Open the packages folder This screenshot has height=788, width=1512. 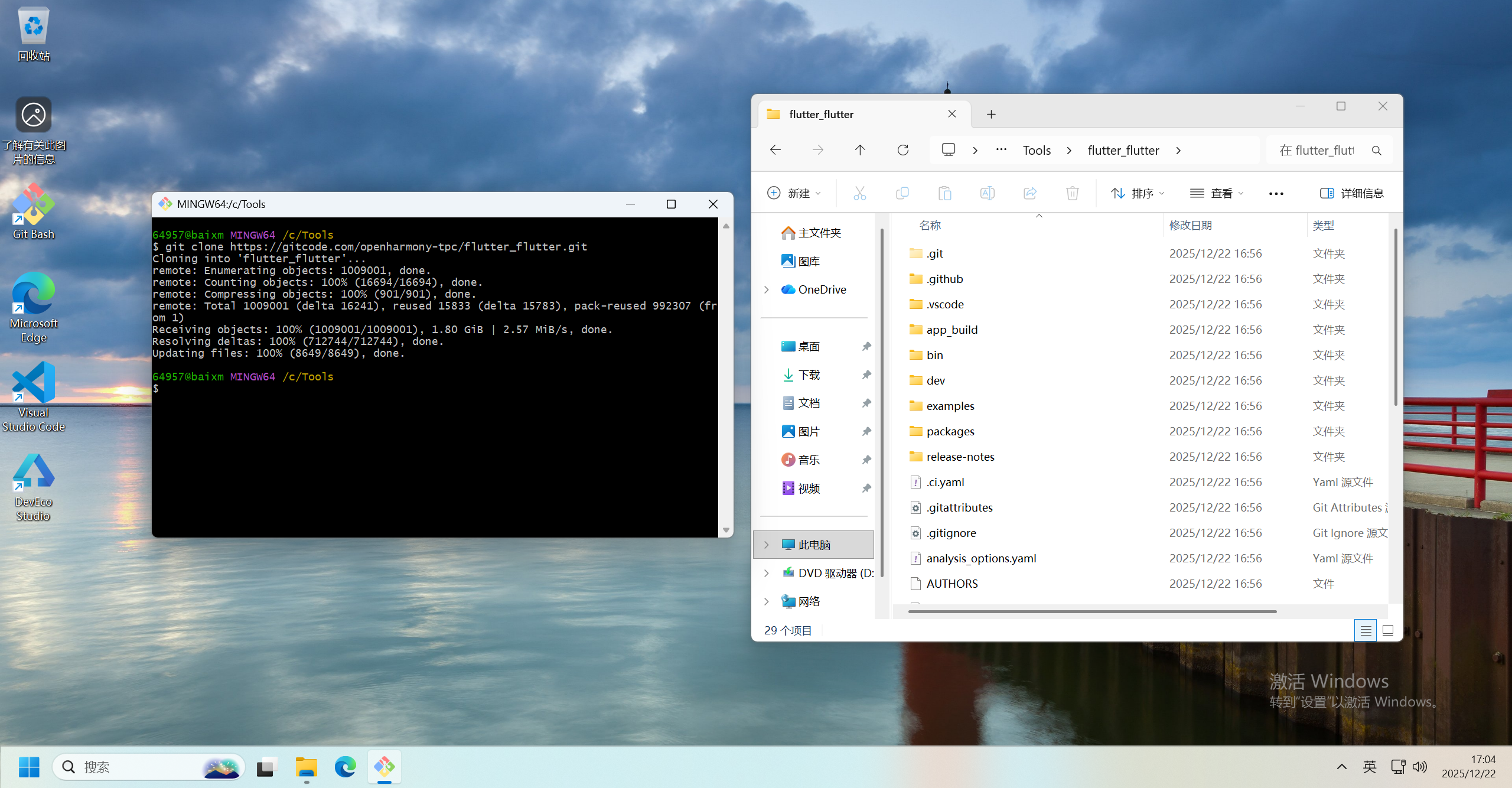[950, 431]
